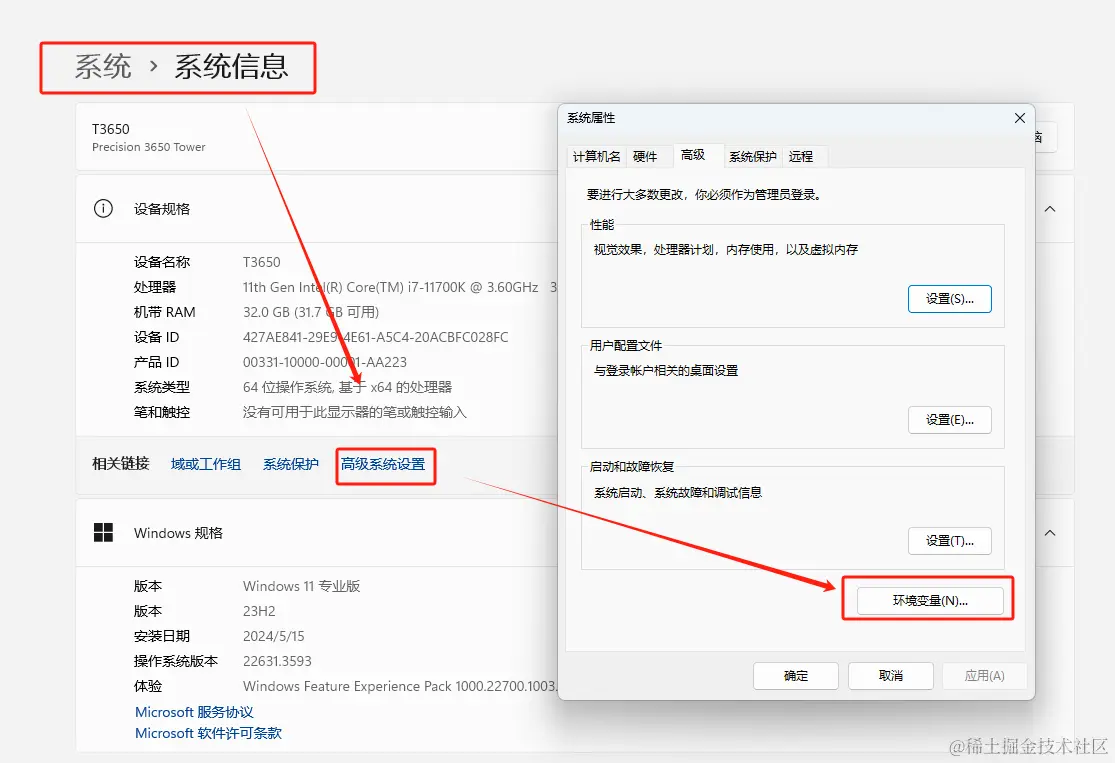Select the 设备 ID value 427AE841
Viewport: 1115px width, 763px height.
375,337
